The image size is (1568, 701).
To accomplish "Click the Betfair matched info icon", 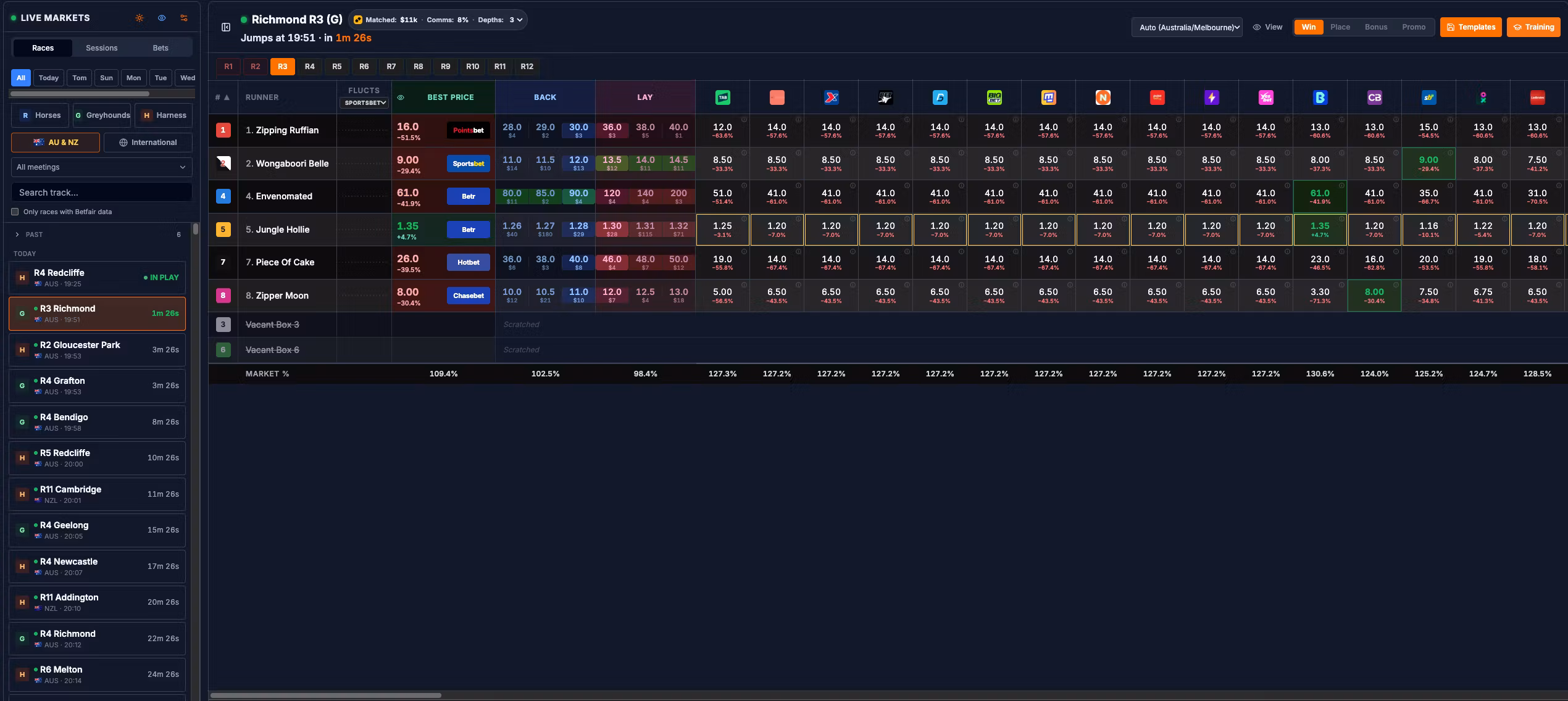I will point(357,20).
